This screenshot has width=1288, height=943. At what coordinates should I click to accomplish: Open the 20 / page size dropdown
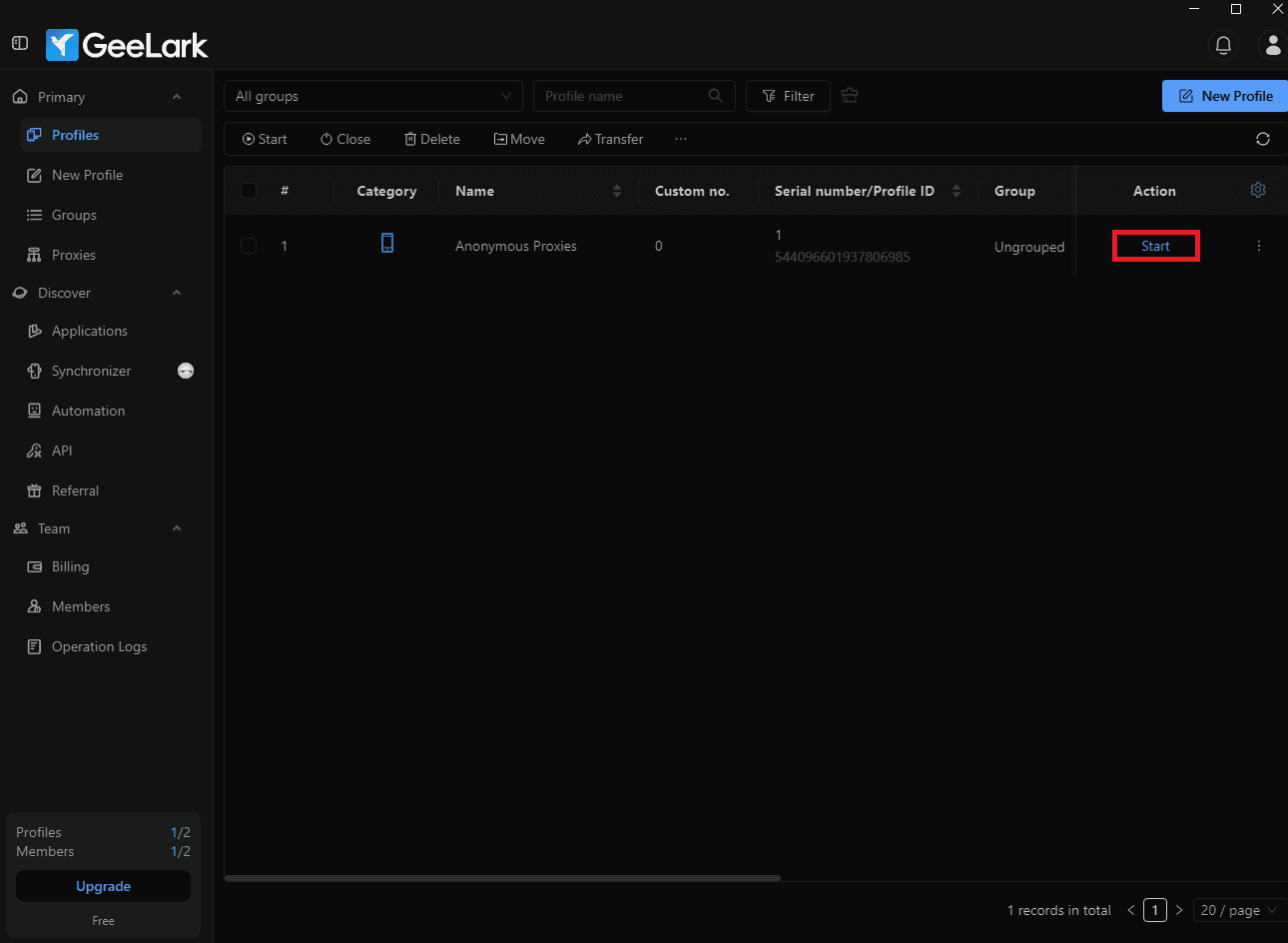1238,910
